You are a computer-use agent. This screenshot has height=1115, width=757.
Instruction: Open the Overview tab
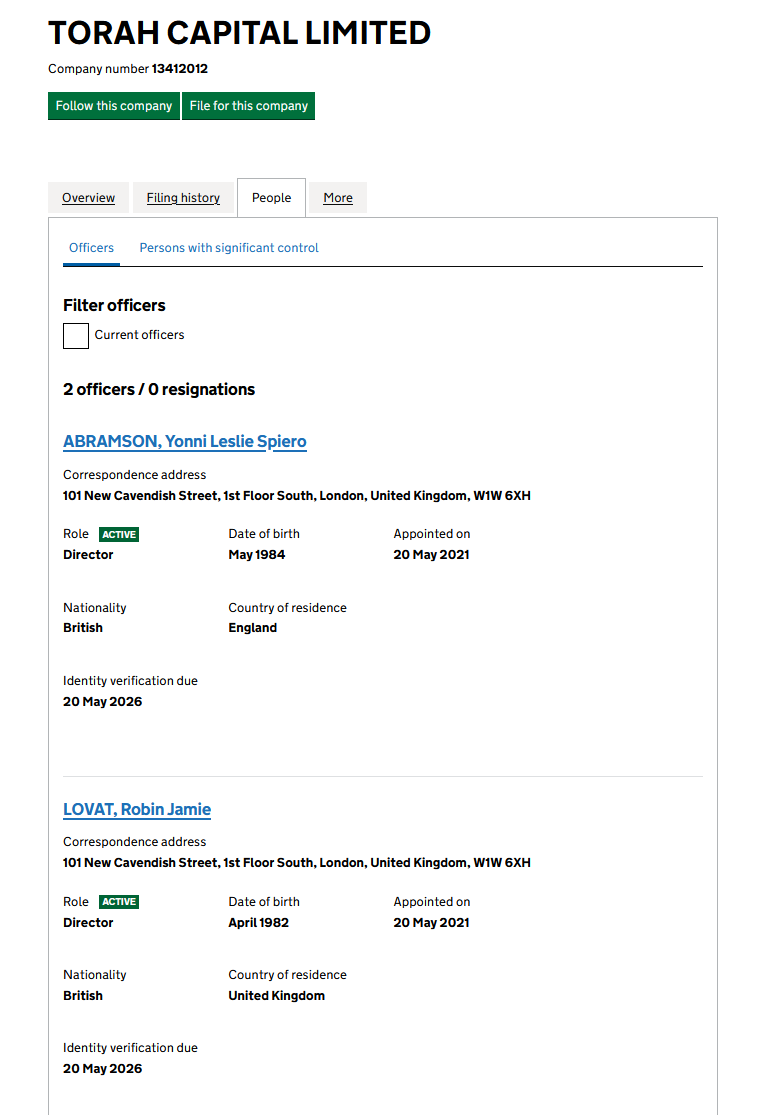pyautogui.click(x=88, y=198)
